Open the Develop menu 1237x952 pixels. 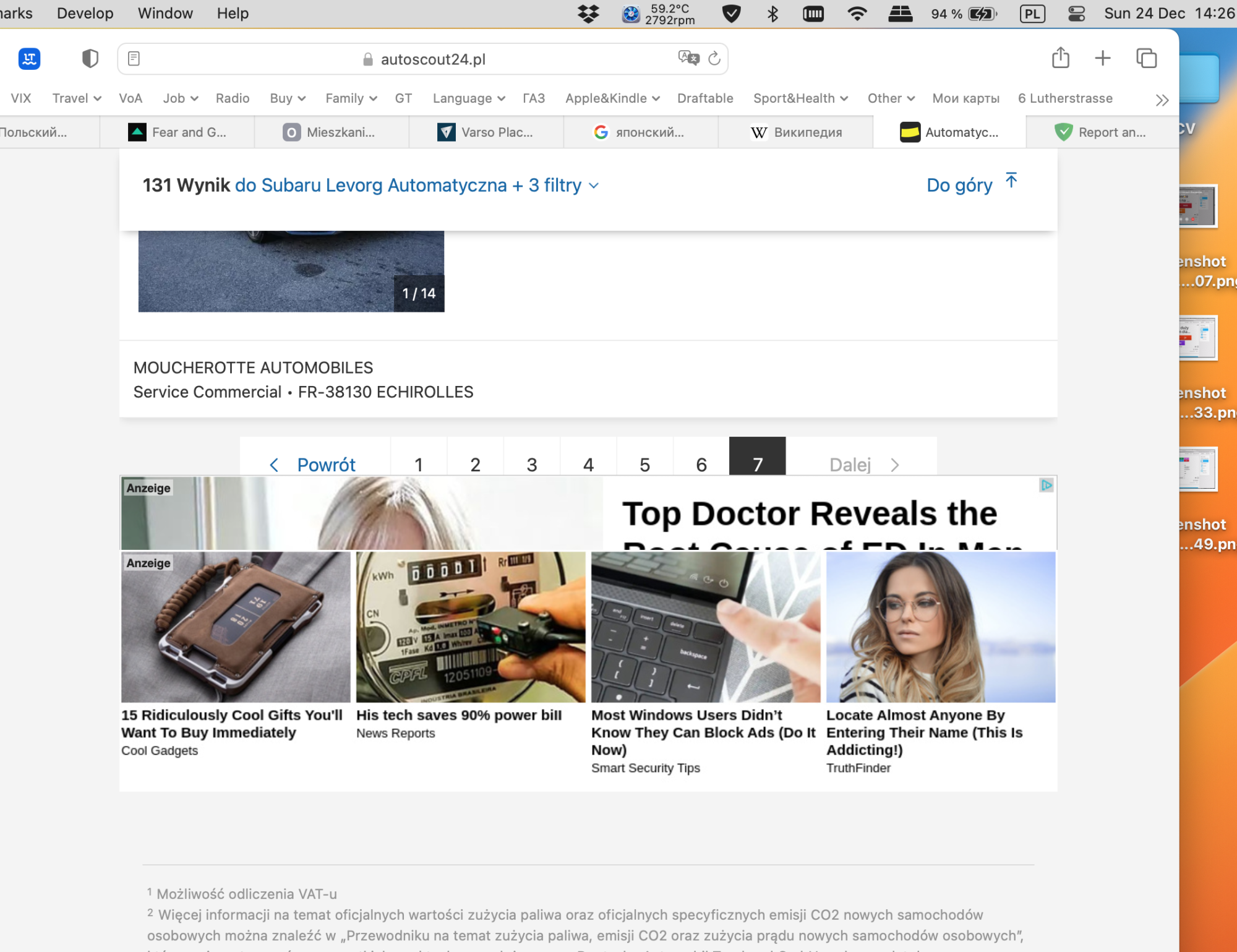(85, 14)
